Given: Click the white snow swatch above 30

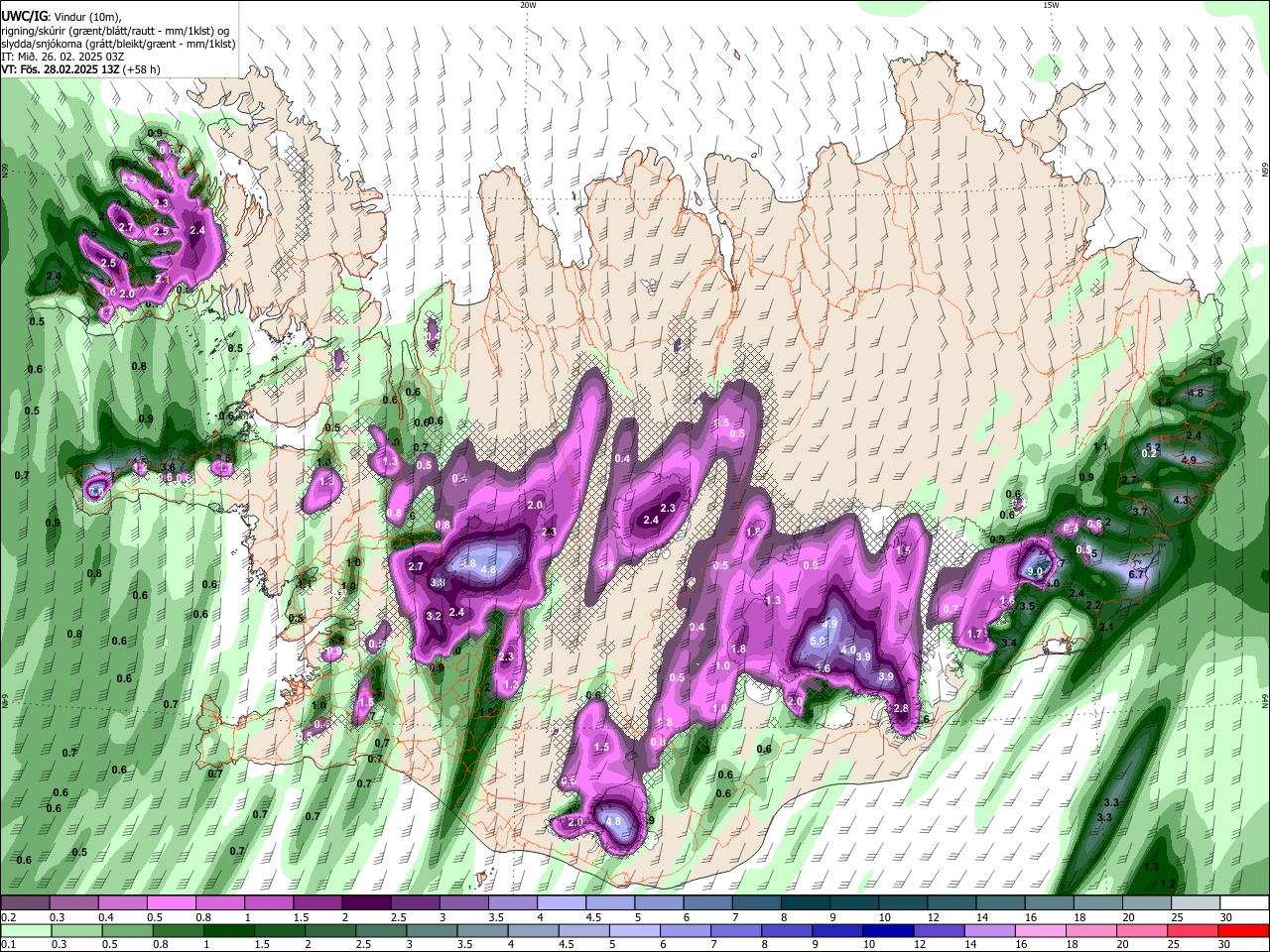Looking at the screenshot, I should pos(1245,902).
